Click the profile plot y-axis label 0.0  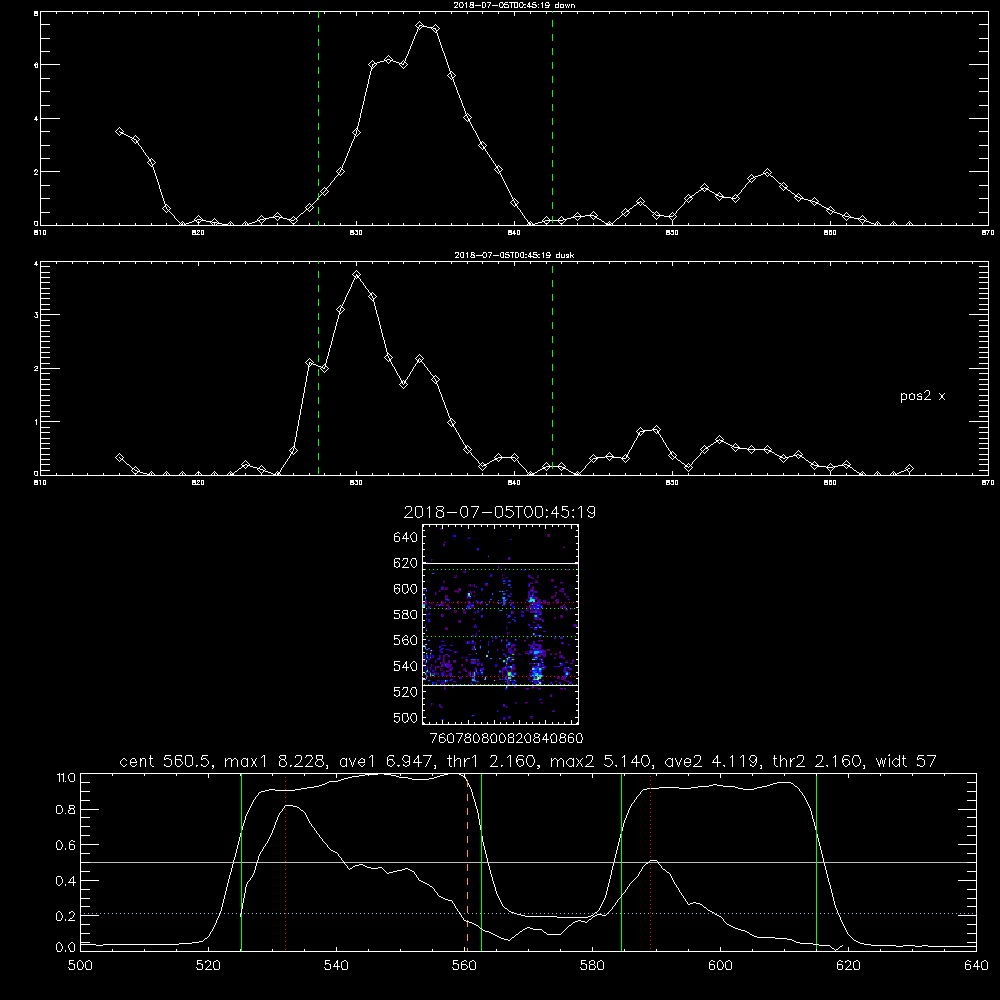(x=66, y=948)
